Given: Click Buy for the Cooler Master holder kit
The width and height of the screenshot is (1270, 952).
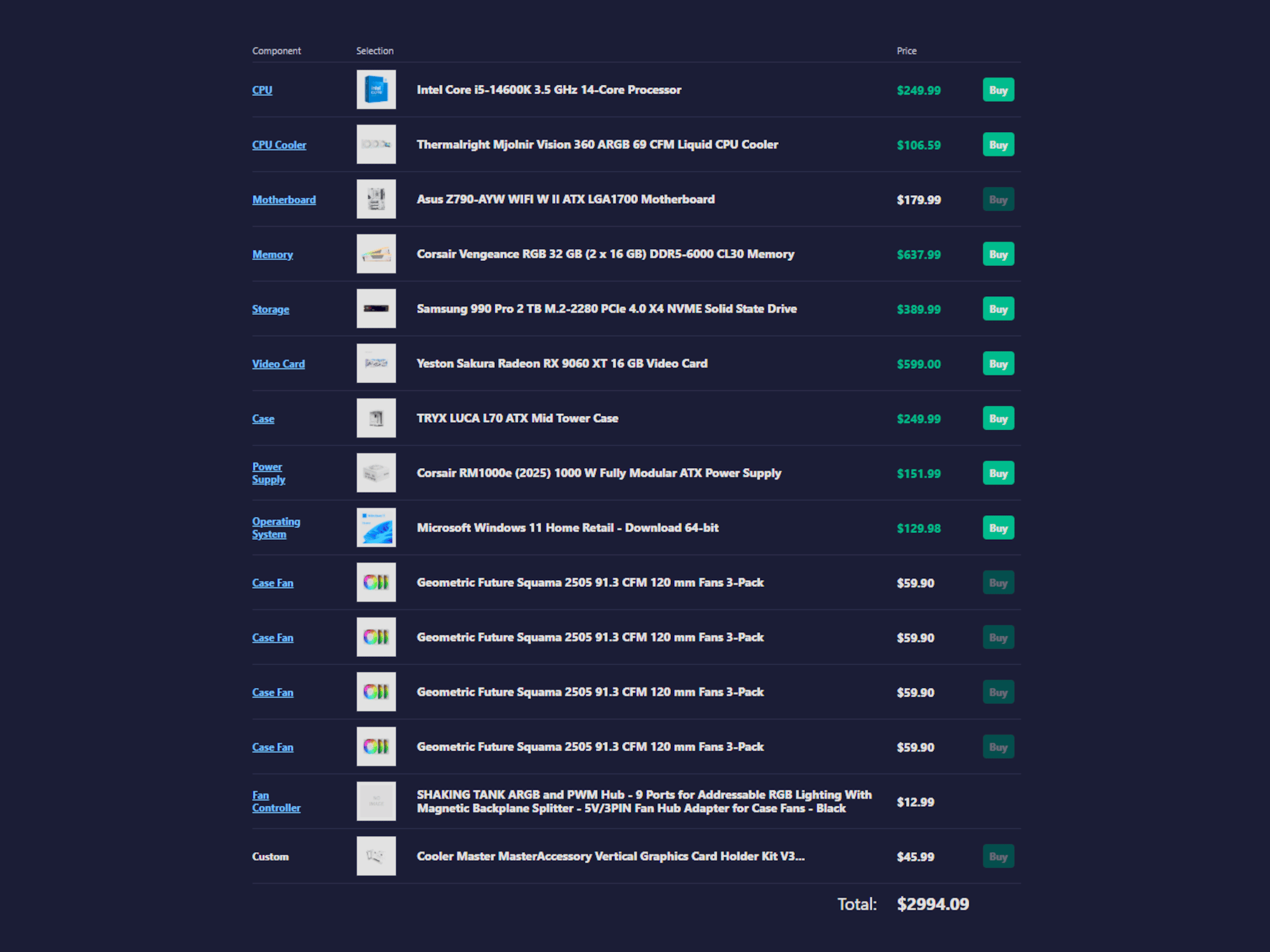Looking at the screenshot, I should pos(998,857).
